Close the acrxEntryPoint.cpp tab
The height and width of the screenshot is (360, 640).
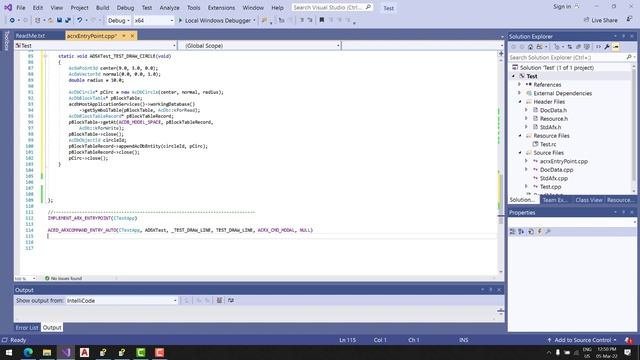(132, 36)
